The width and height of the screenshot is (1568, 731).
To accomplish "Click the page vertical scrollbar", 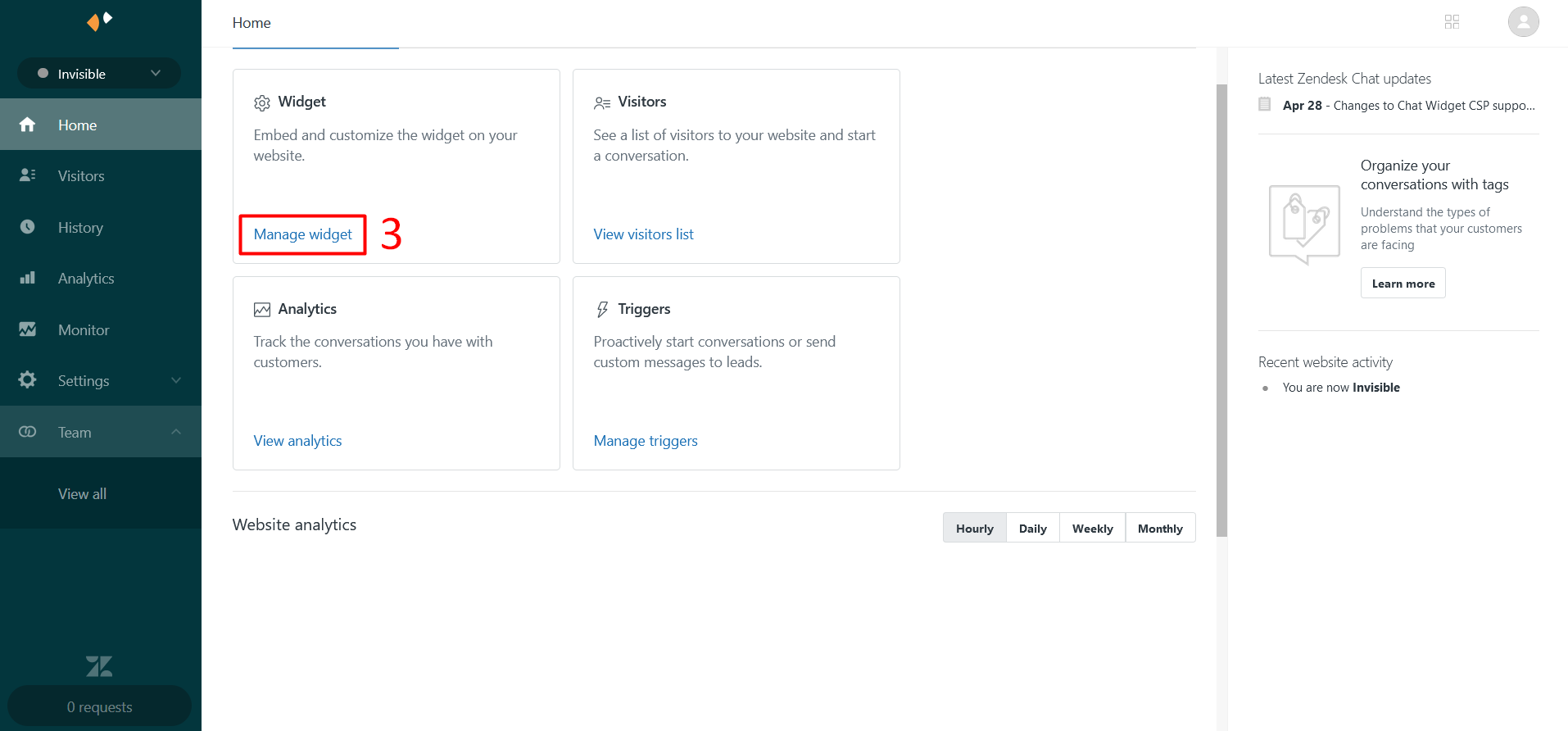I will tap(1221, 311).
